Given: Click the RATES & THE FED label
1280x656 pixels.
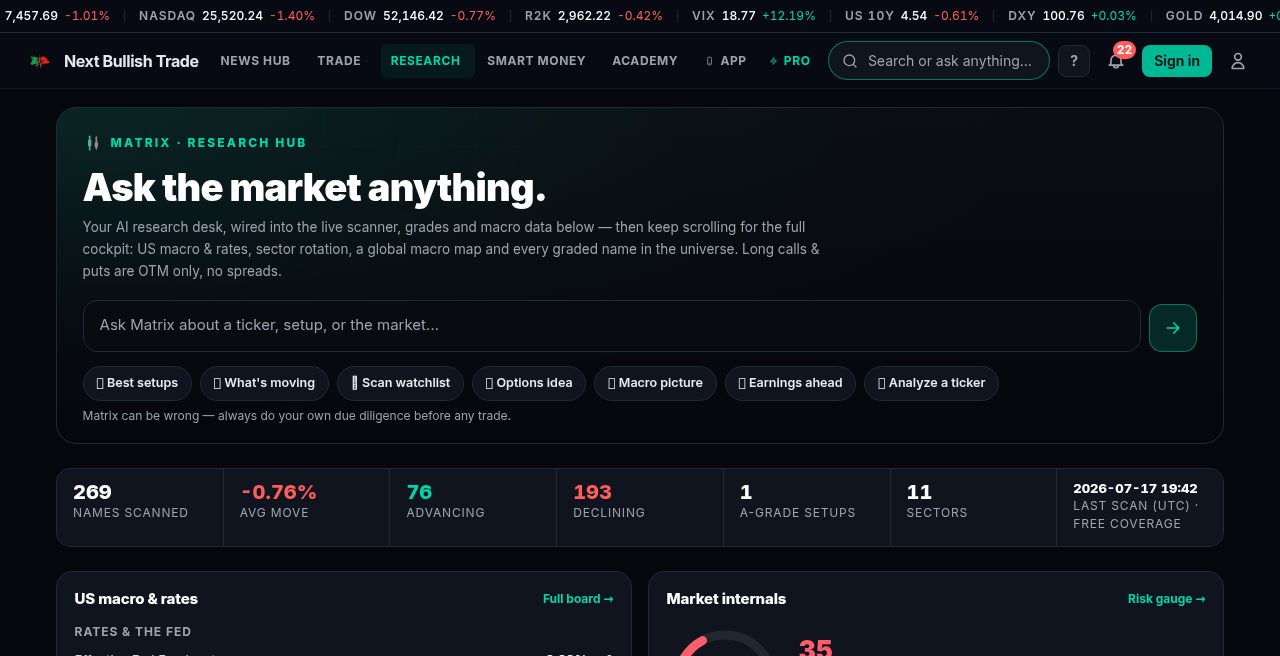Looking at the screenshot, I should [133, 632].
